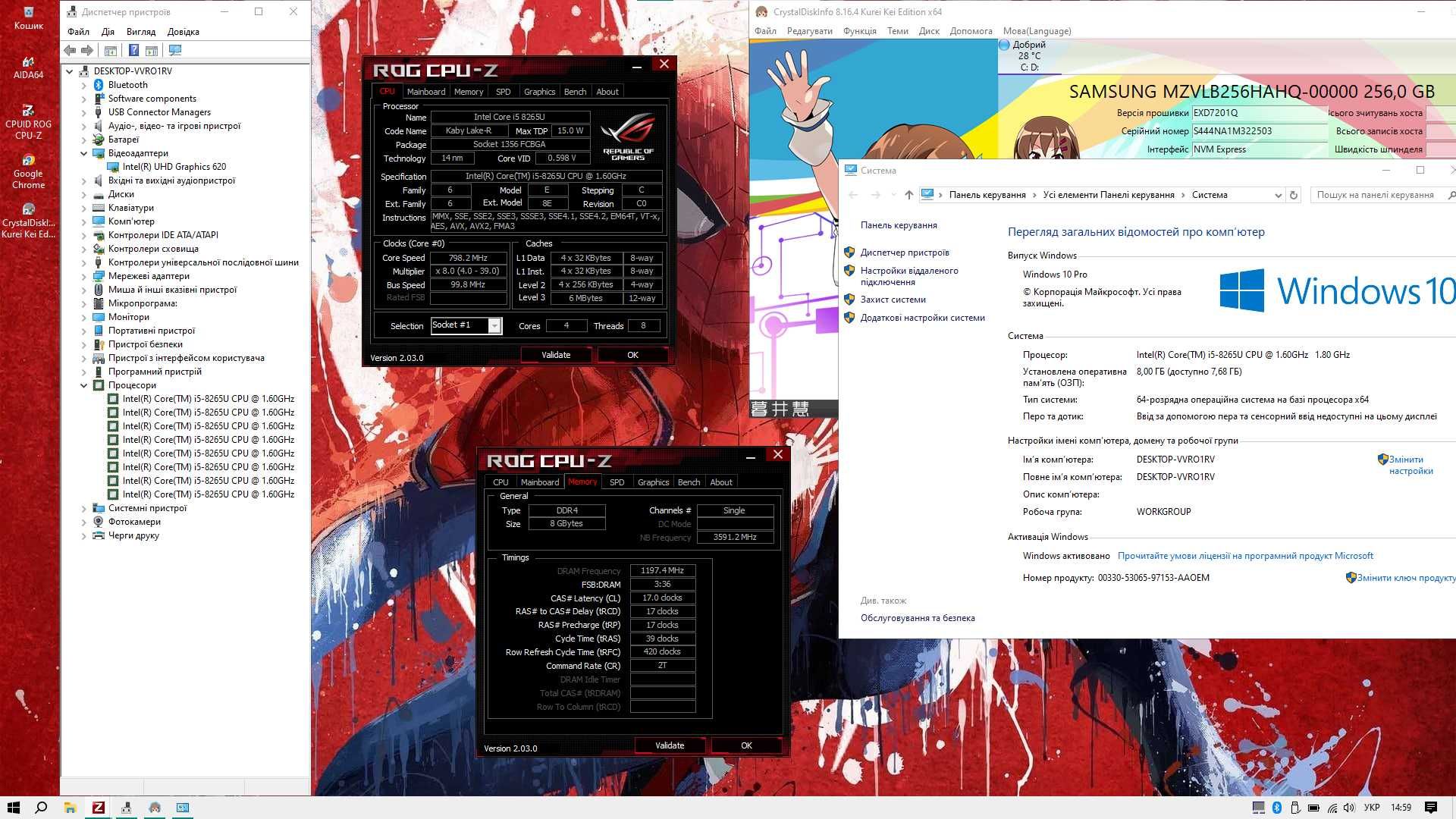This screenshot has width=1456, height=819.
Task: Expand Фотокамери node
Action: coord(83,522)
